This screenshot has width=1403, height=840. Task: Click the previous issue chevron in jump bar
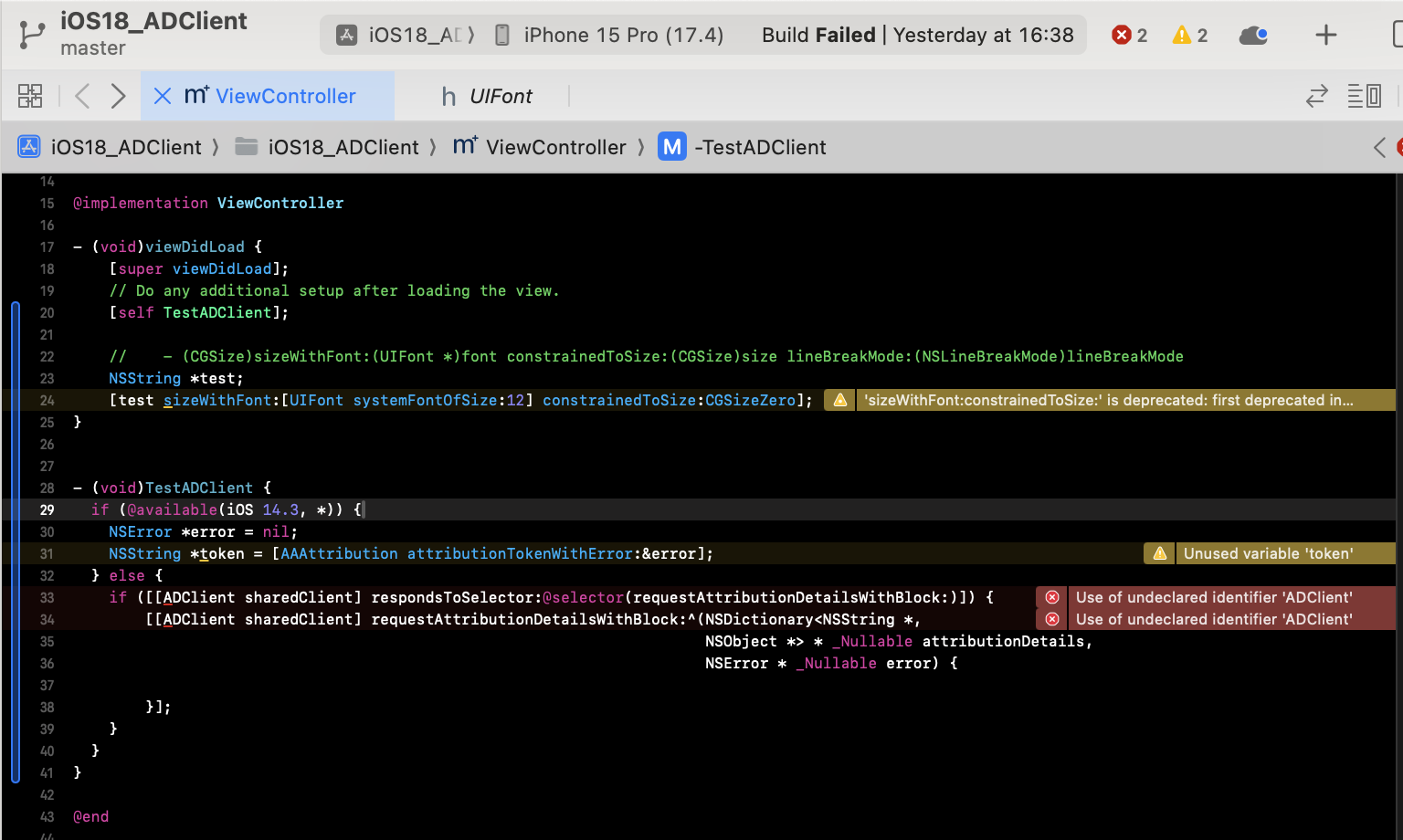pyautogui.click(x=1379, y=147)
